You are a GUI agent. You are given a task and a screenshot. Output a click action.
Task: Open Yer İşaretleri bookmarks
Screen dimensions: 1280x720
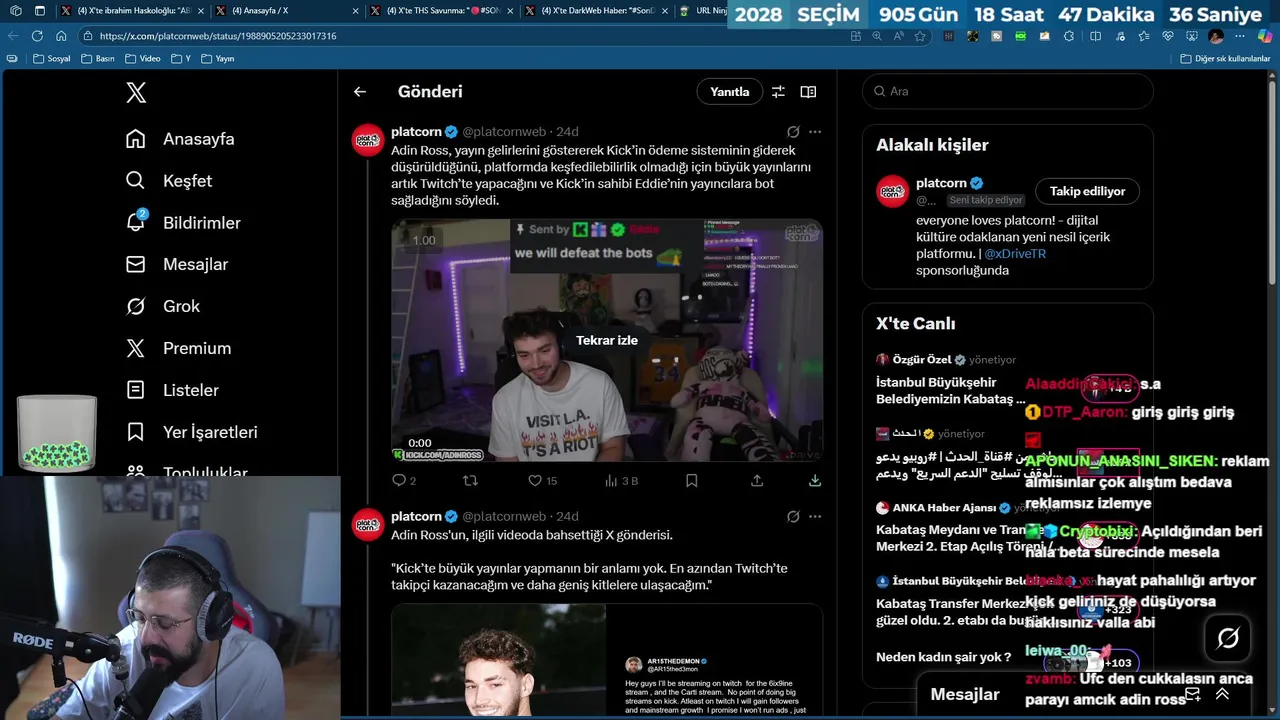[x=192, y=432]
